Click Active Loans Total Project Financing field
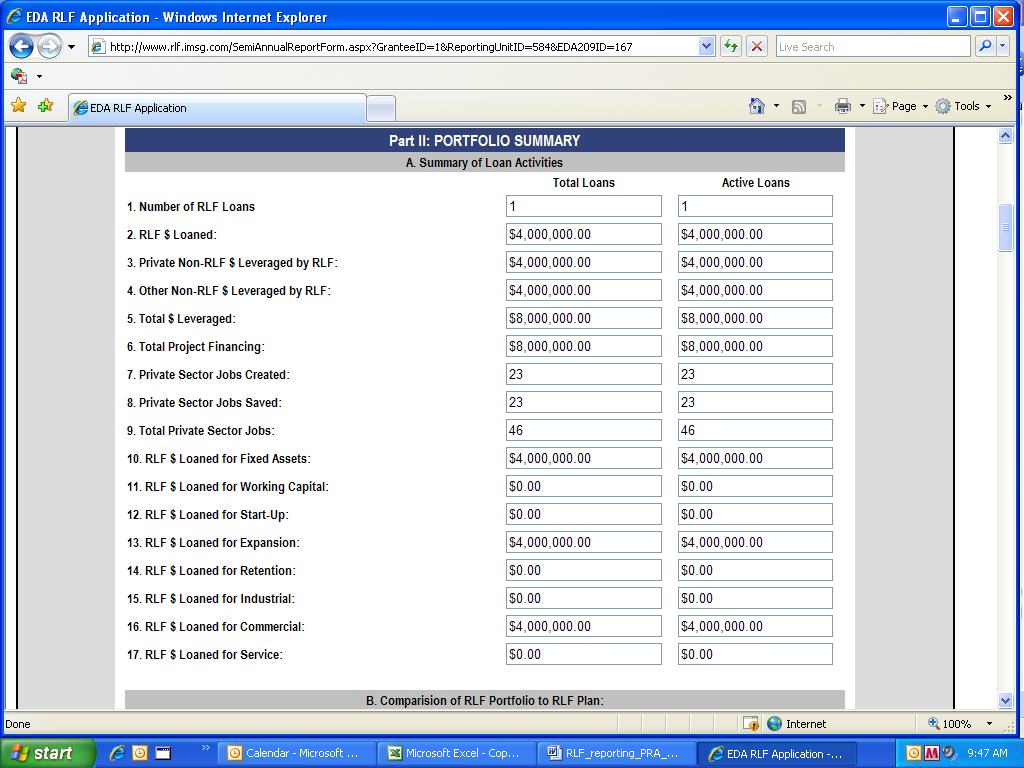The image size is (1024, 768). pyautogui.click(x=755, y=347)
